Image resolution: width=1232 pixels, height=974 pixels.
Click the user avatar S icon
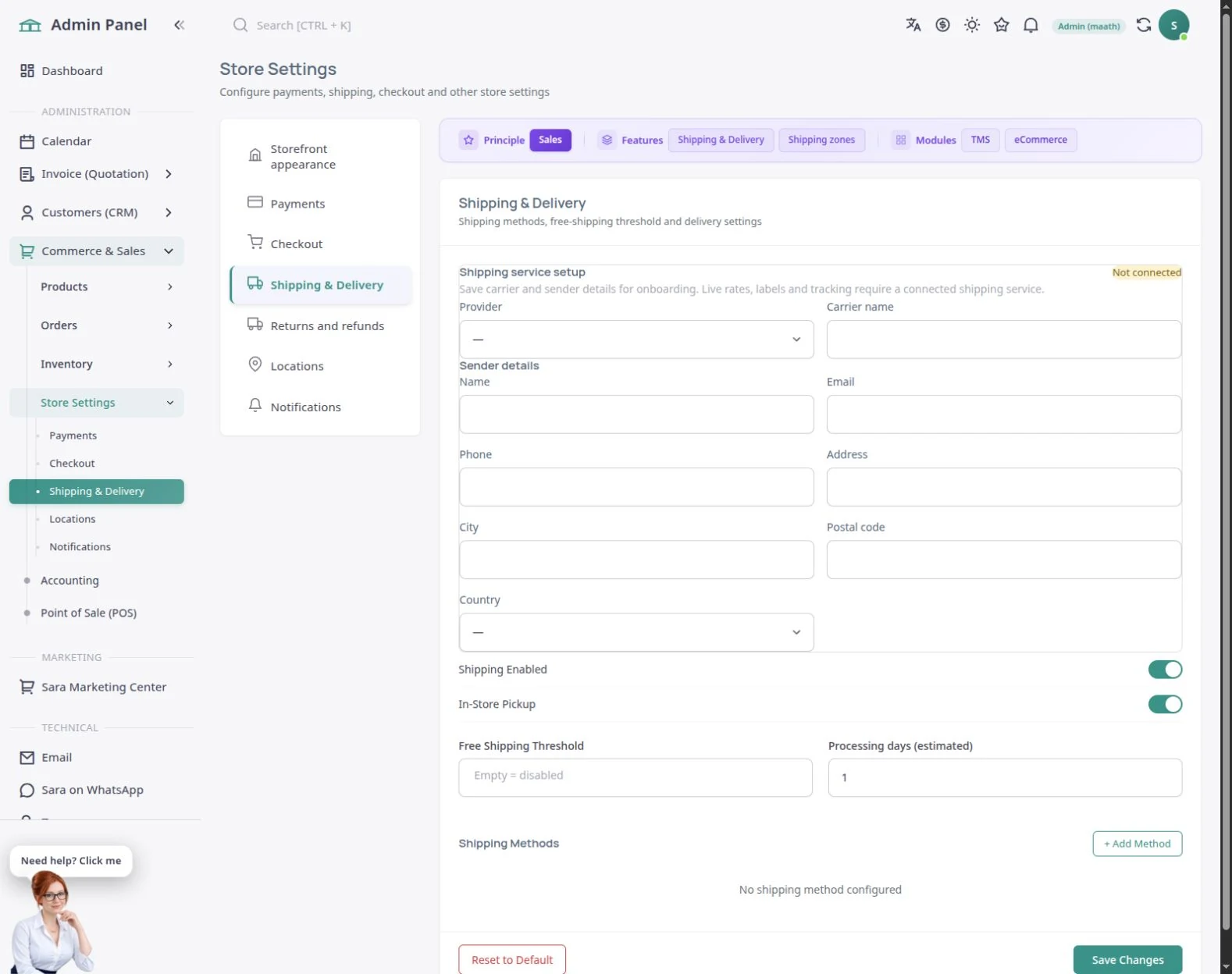pos(1173,25)
